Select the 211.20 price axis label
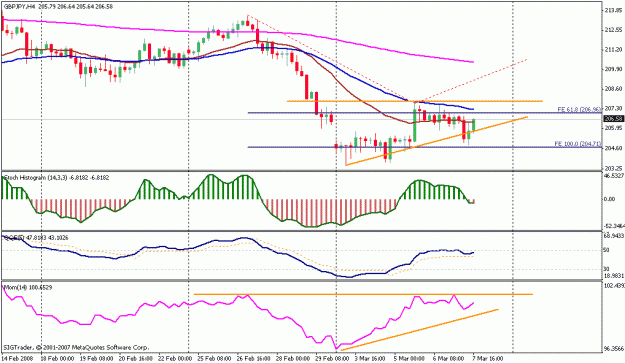The image size is (625, 363). coord(613,50)
